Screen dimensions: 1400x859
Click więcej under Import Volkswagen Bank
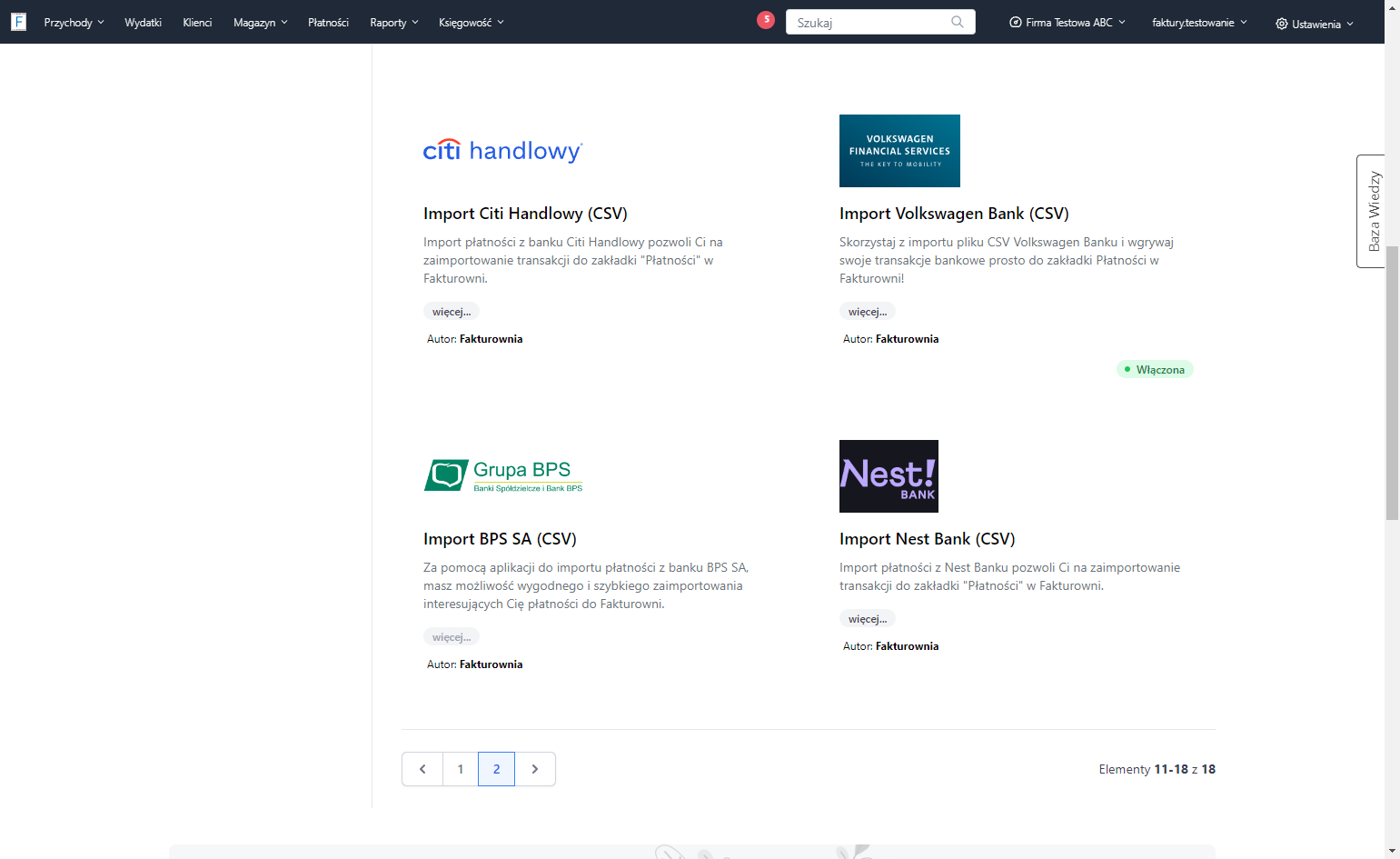tap(868, 311)
